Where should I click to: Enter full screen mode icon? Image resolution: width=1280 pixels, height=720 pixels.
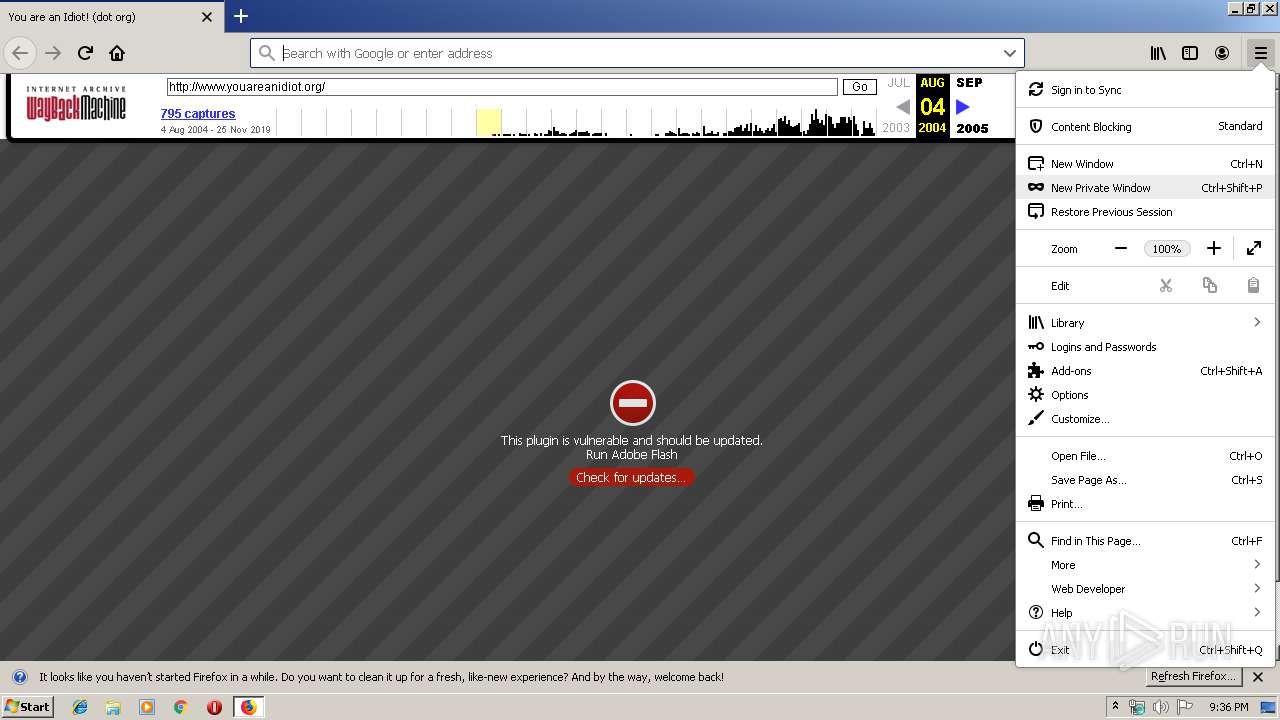click(x=1254, y=248)
